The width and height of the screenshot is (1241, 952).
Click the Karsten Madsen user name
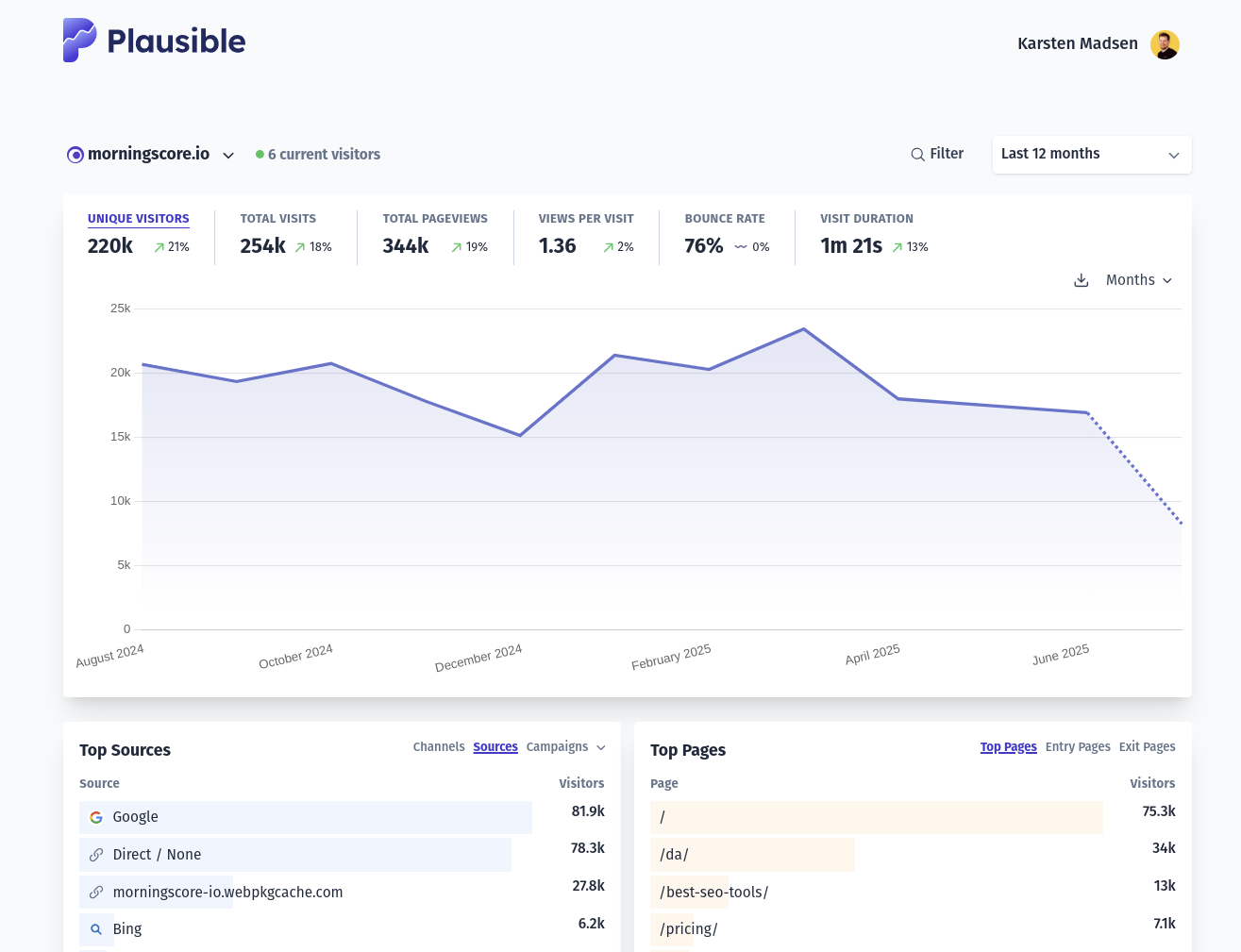point(1078,43)
